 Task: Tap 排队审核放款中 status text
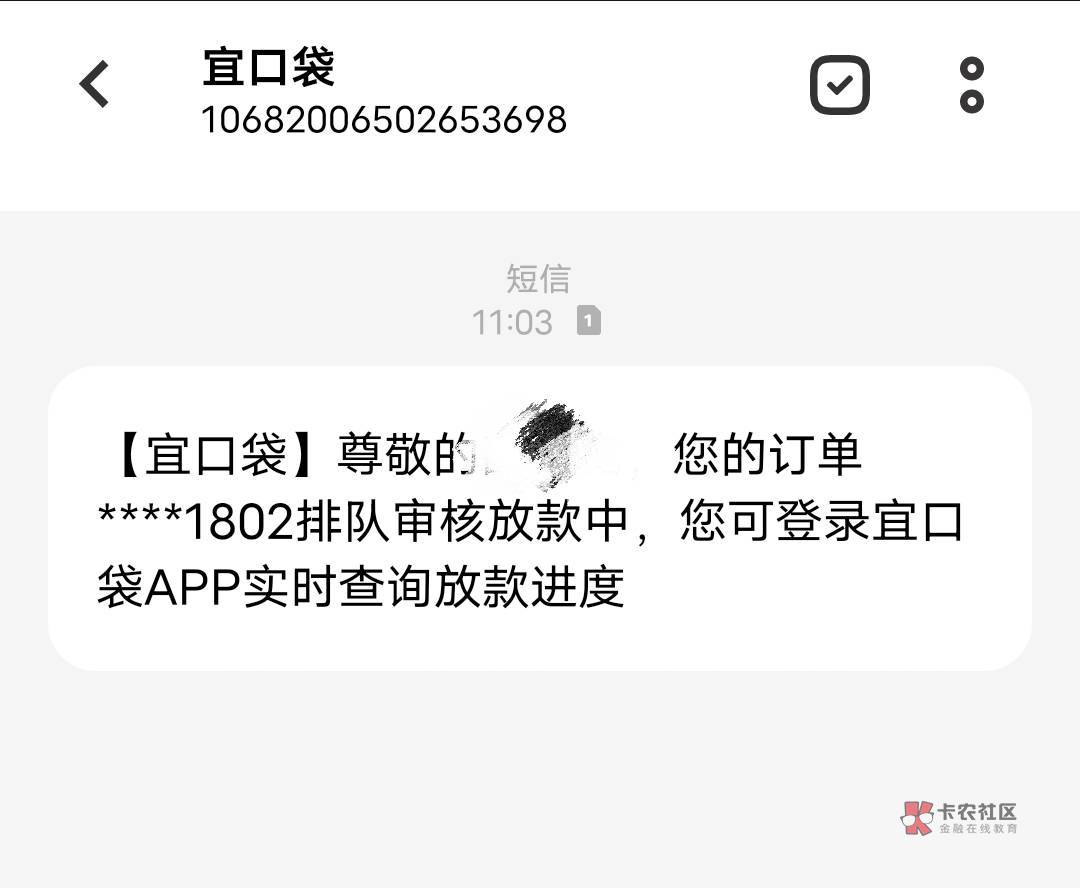pos(462,521)
